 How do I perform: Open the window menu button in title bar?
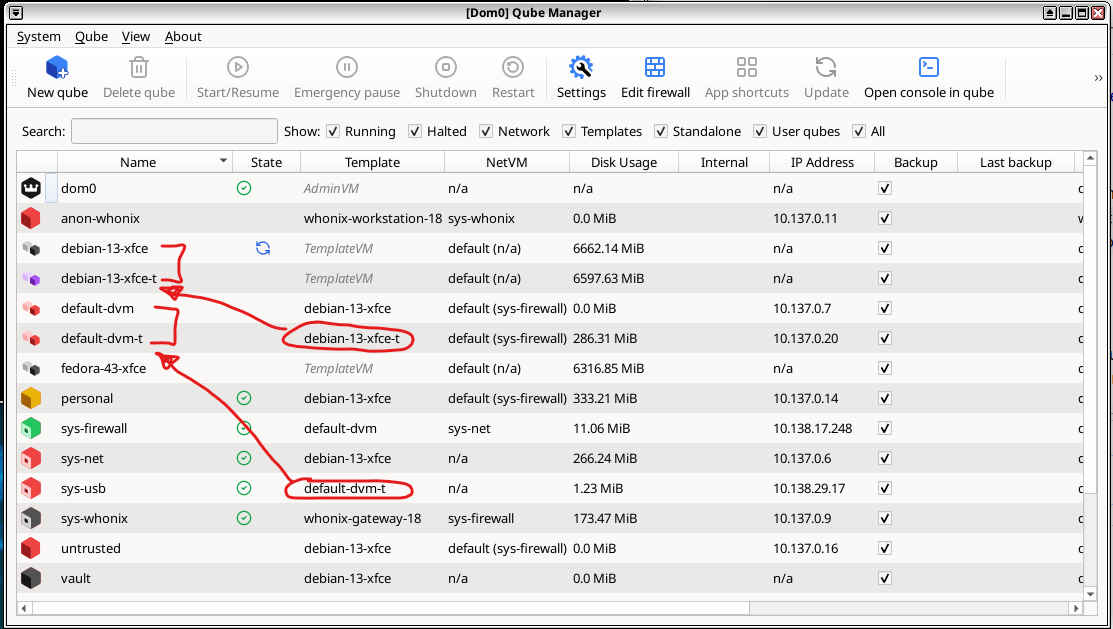[15, 12]
